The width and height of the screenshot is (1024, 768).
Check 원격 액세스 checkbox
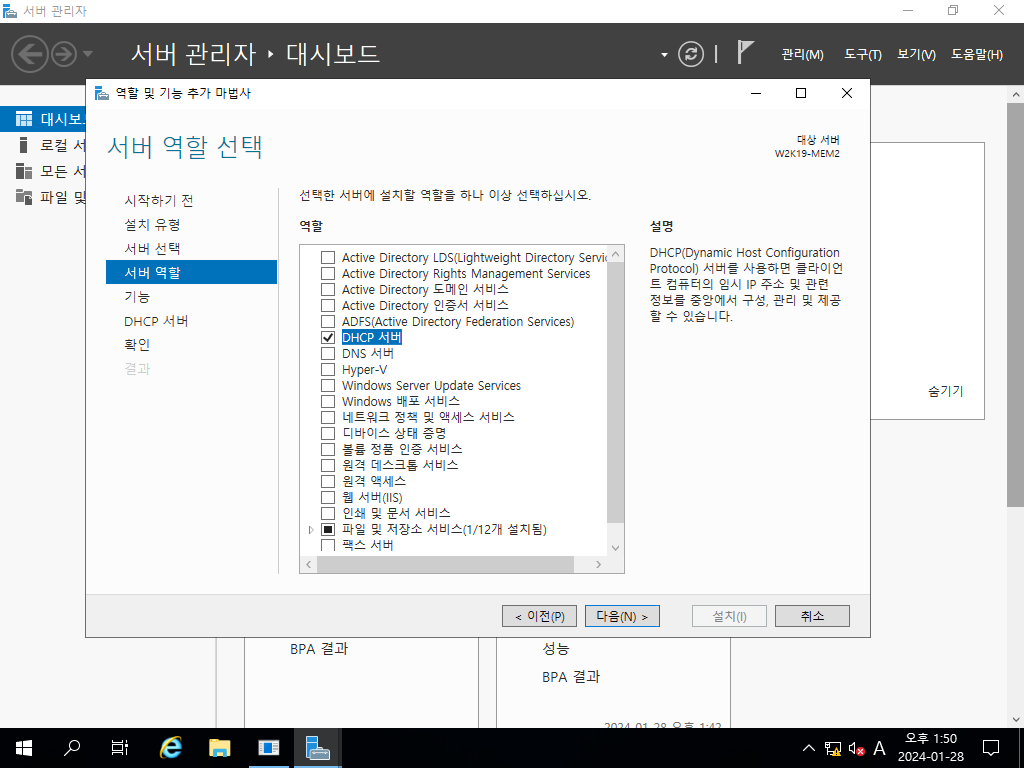(328, 481)
